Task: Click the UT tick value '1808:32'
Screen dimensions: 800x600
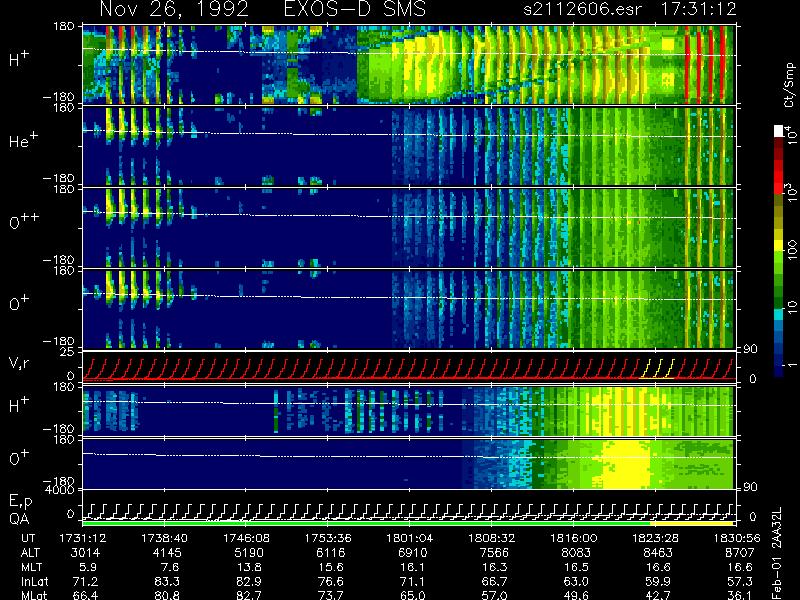Action: (491, 538)
